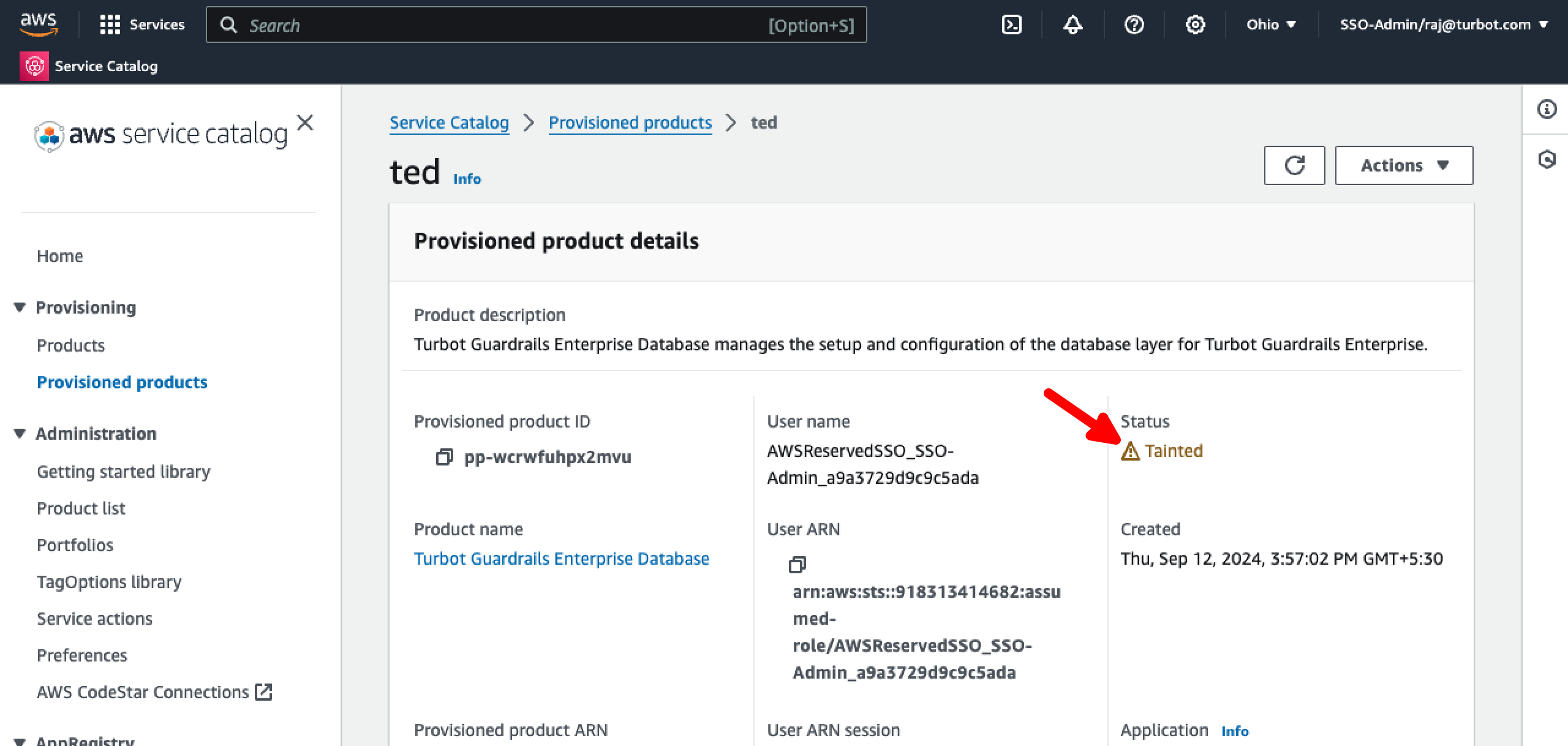Open the Services menu
Screen dimensions: 1568x746
(x=142, y=25)
